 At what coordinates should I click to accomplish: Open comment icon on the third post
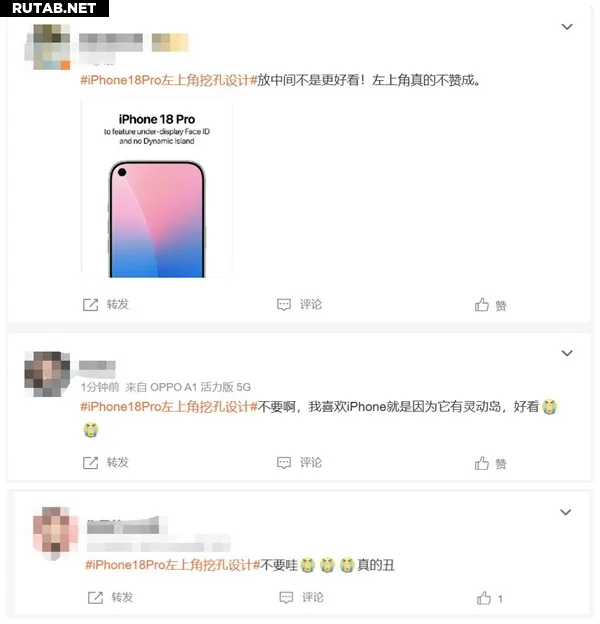(286, 598)
